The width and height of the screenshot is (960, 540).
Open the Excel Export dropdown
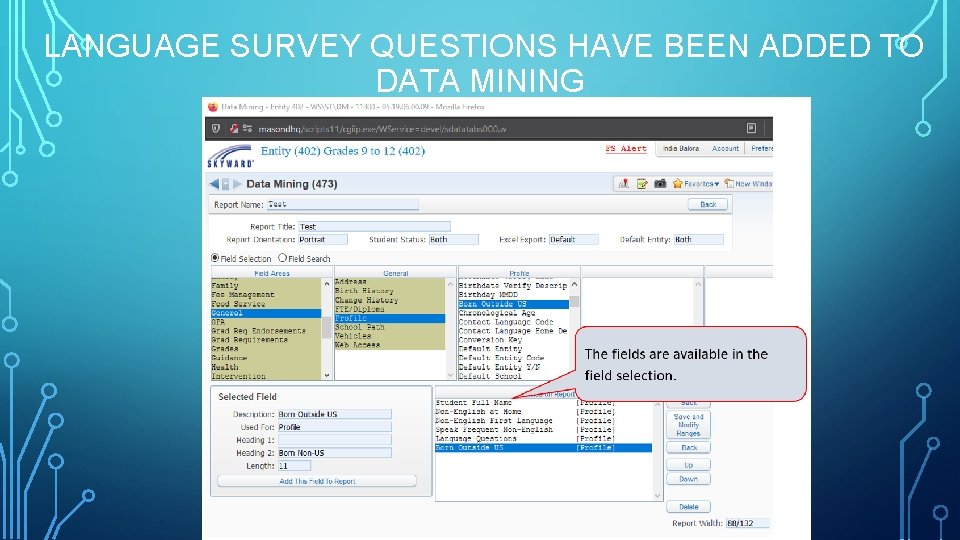(x=574, y=239)
